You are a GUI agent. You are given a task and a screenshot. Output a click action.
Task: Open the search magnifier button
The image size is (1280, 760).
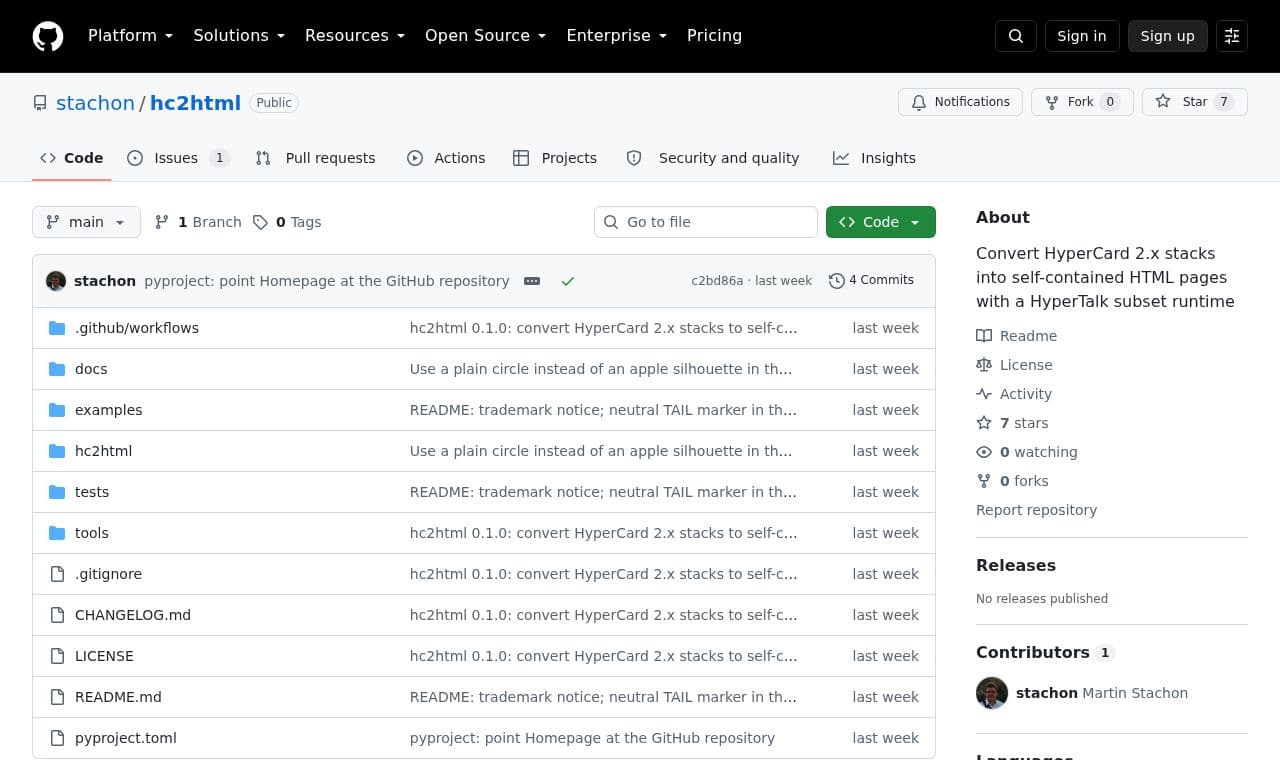point(1016,36)
